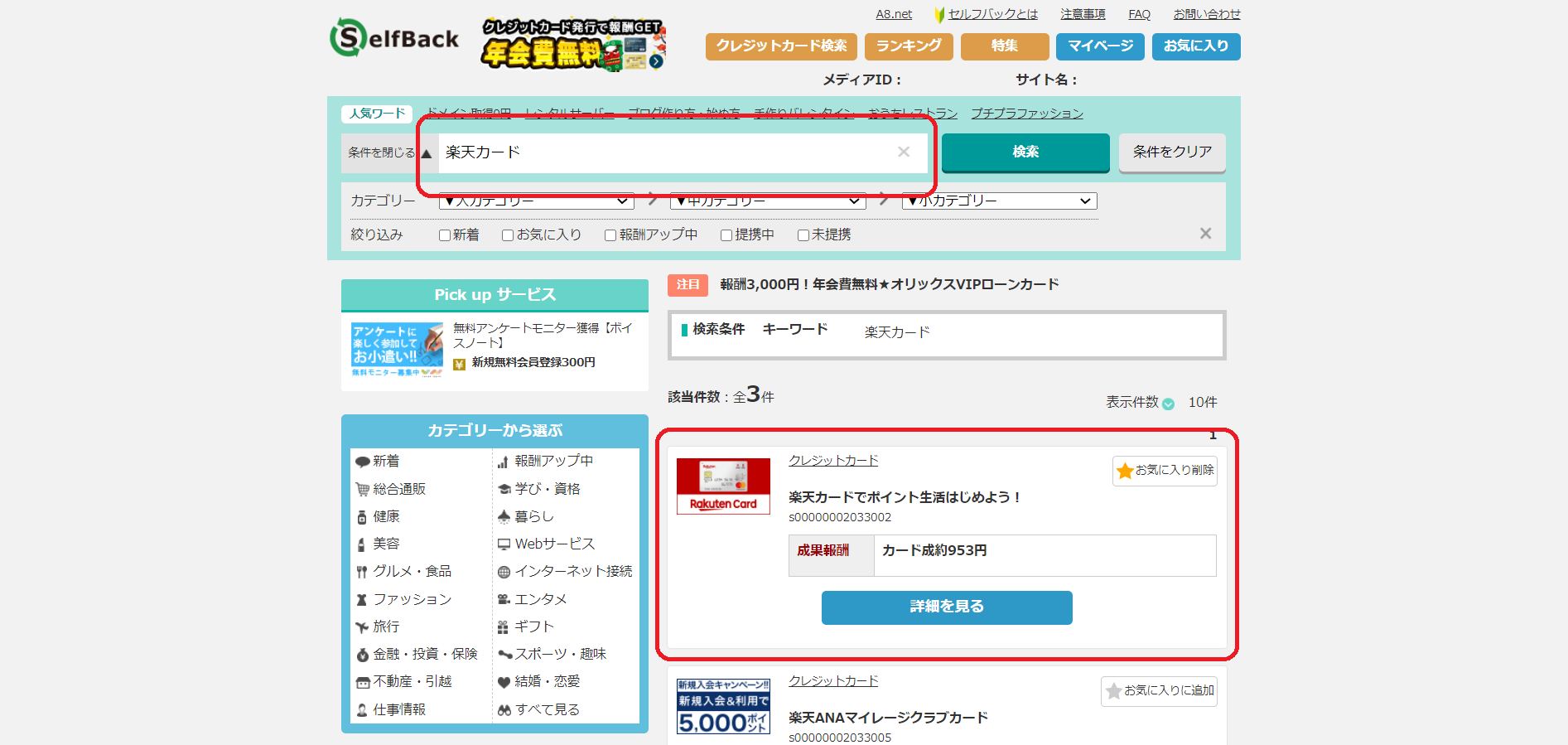
Task: Click the 仕事情報 person icon
Action: tap(362, 710)
